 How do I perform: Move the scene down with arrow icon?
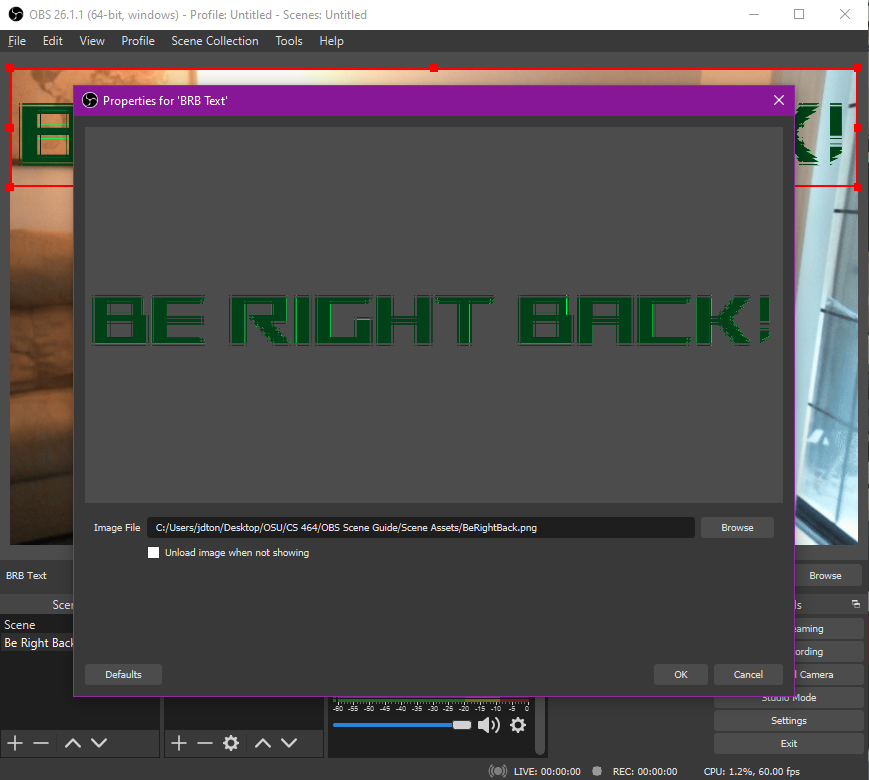click(99, 743)
